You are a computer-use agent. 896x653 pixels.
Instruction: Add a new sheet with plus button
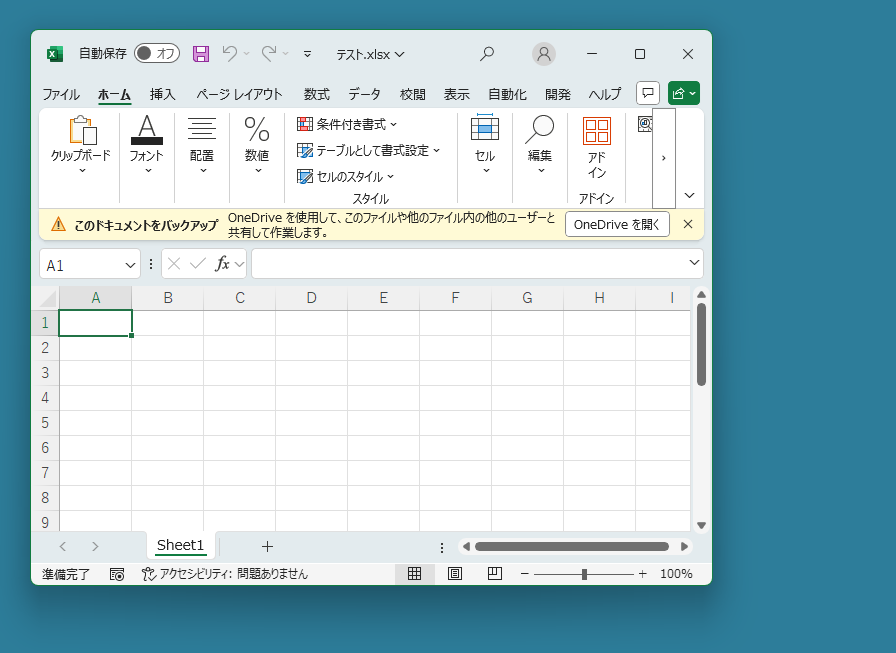(267, 546)
